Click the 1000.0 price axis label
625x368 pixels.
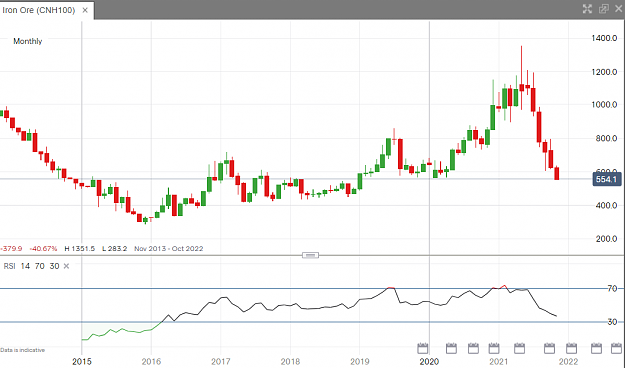604,104
